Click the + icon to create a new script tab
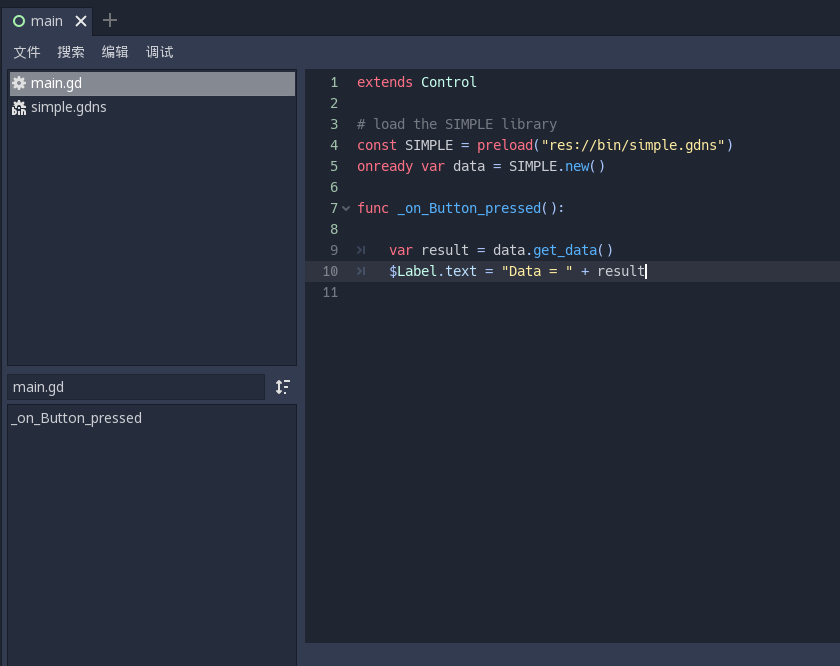Screen dimensions: 840x666 [x=110, y=20]
